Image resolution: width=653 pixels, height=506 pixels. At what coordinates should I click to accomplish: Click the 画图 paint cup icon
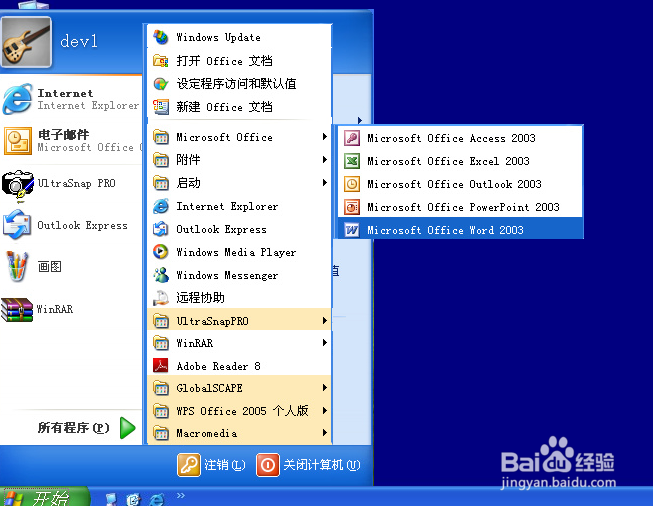tap(17, 266)
